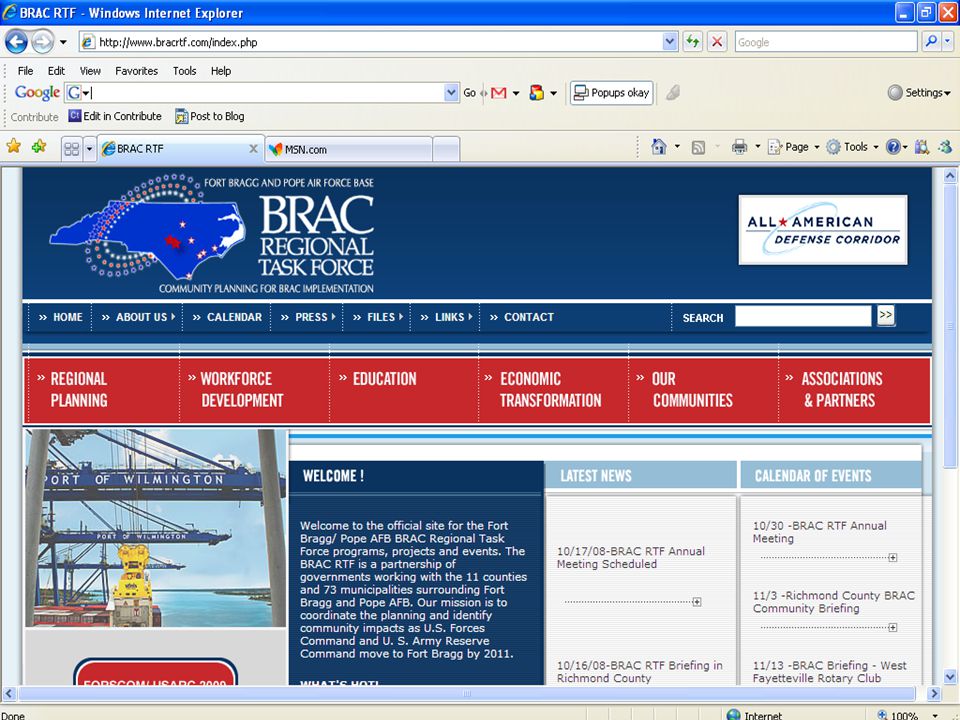Open the View menu

click(90, 71)
